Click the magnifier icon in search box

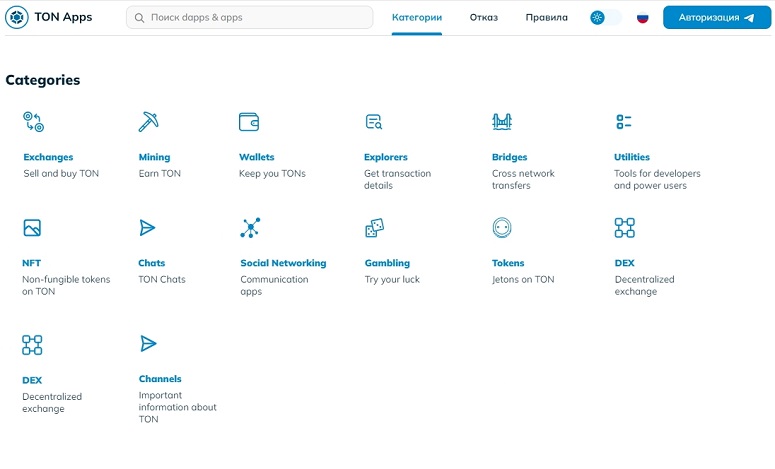[x=139, y=18]
